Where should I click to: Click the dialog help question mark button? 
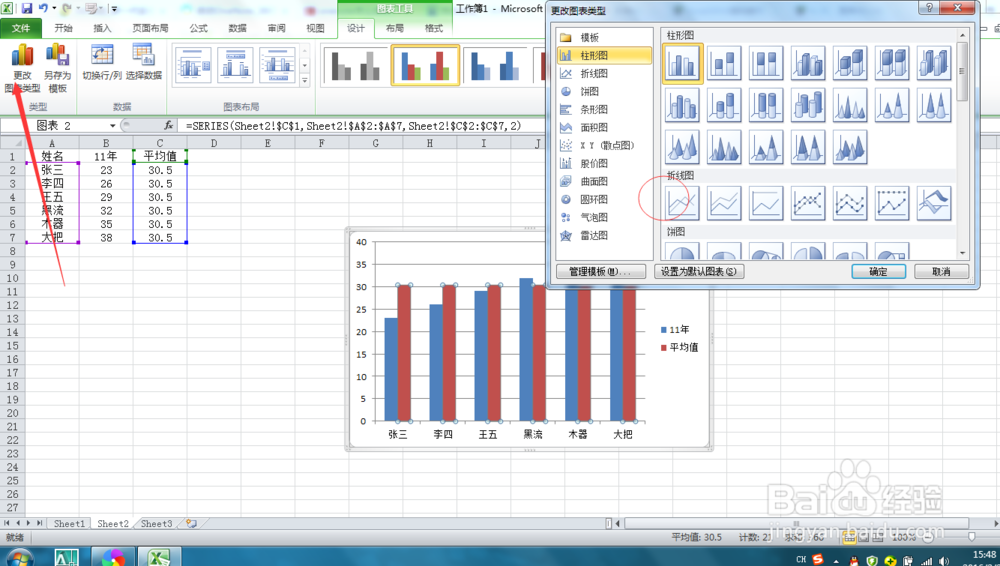(929, 8)
